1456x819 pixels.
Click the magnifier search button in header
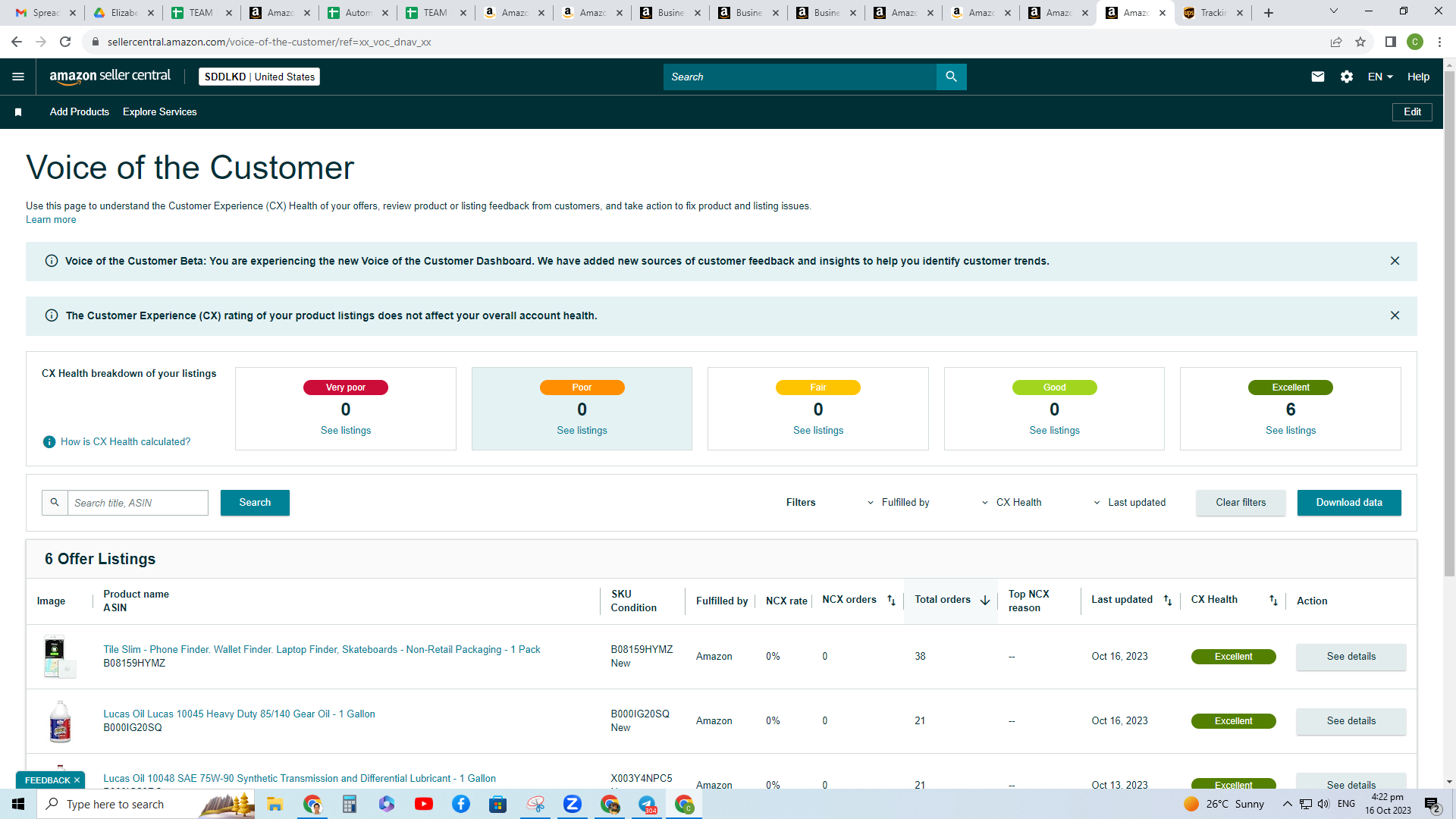951,77
